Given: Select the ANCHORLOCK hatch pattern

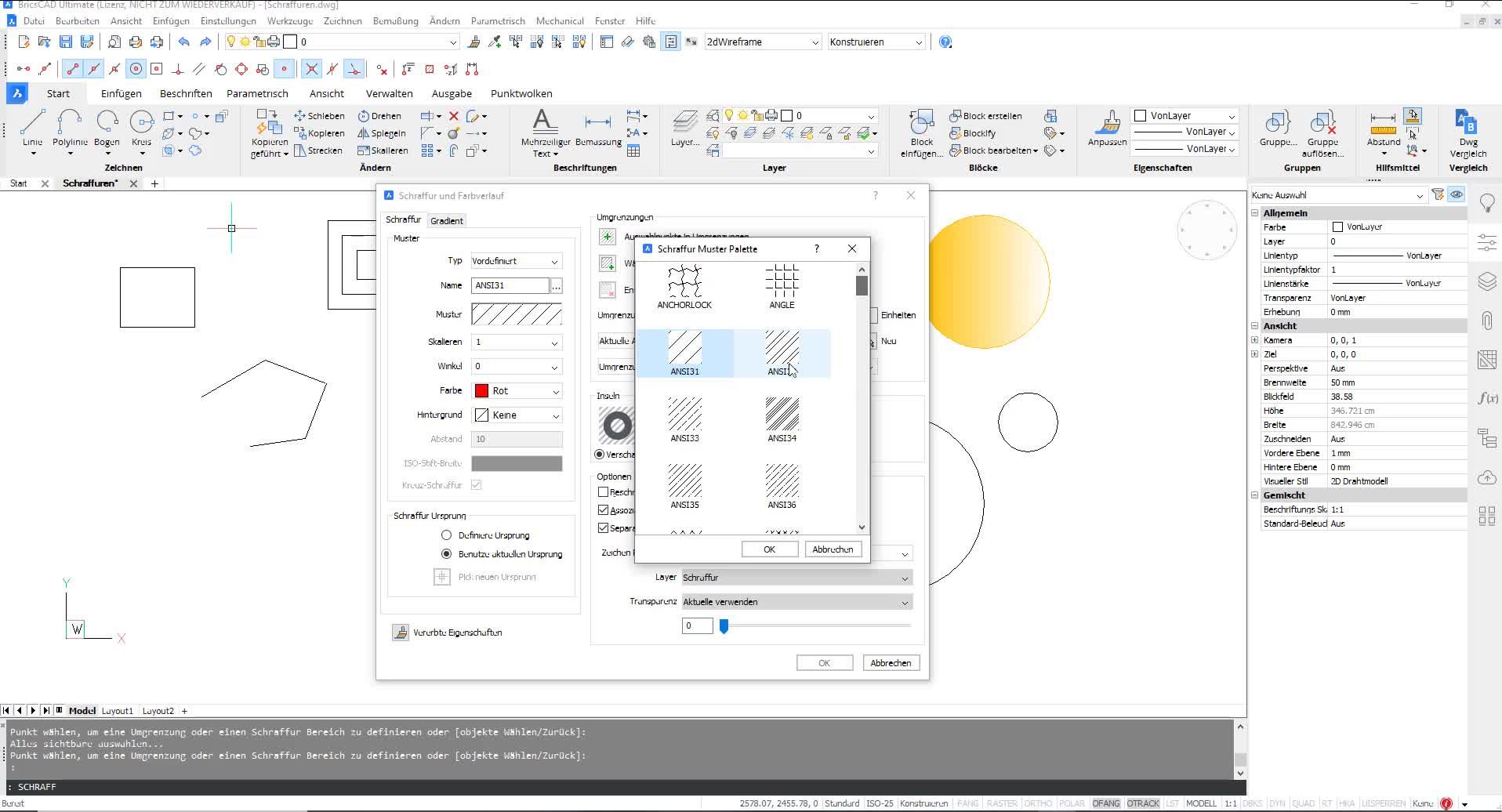Looking at the screenshot, I should click(684, 287).
